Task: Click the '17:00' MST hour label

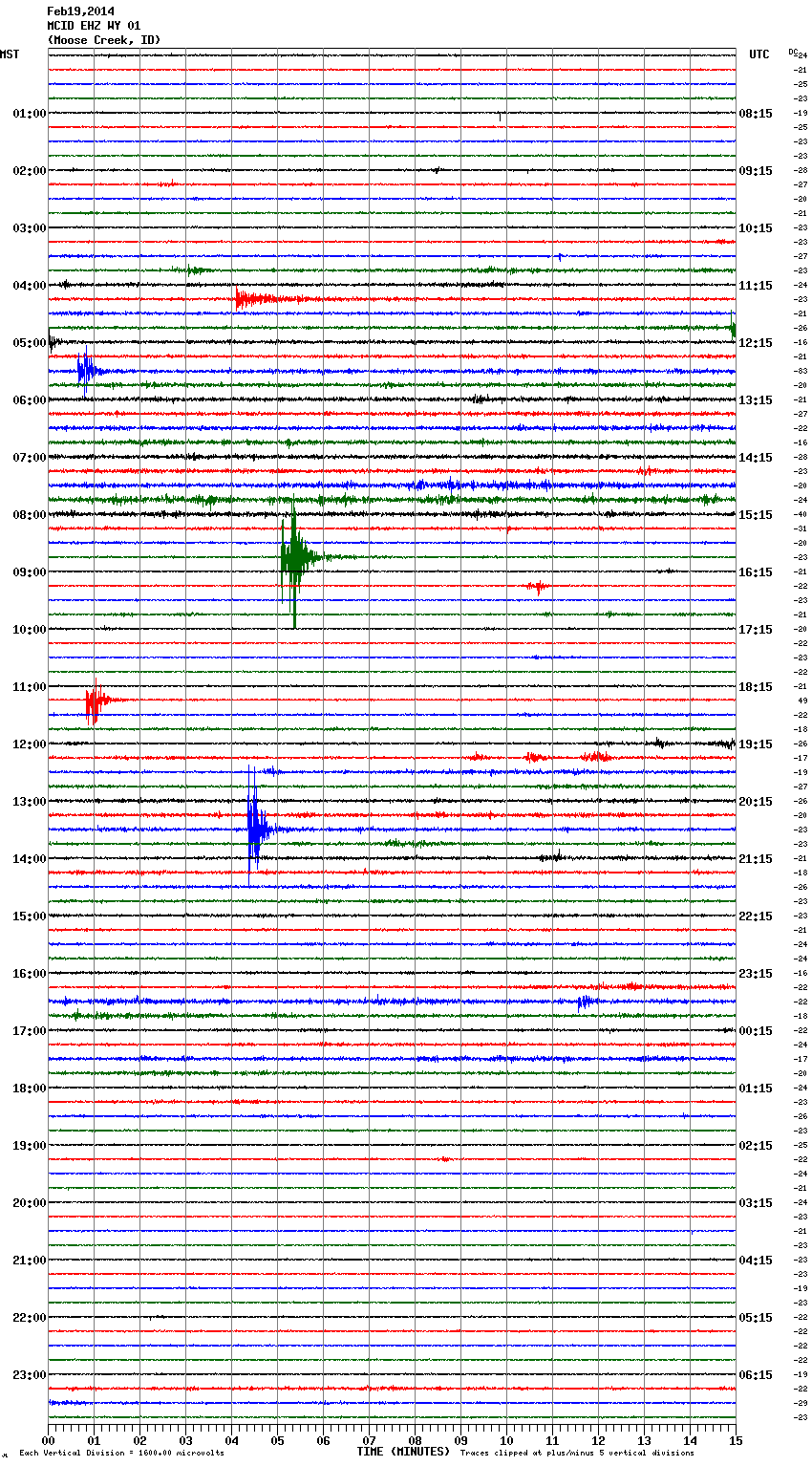Action: pyautogui.click(x=30, y=1031)
